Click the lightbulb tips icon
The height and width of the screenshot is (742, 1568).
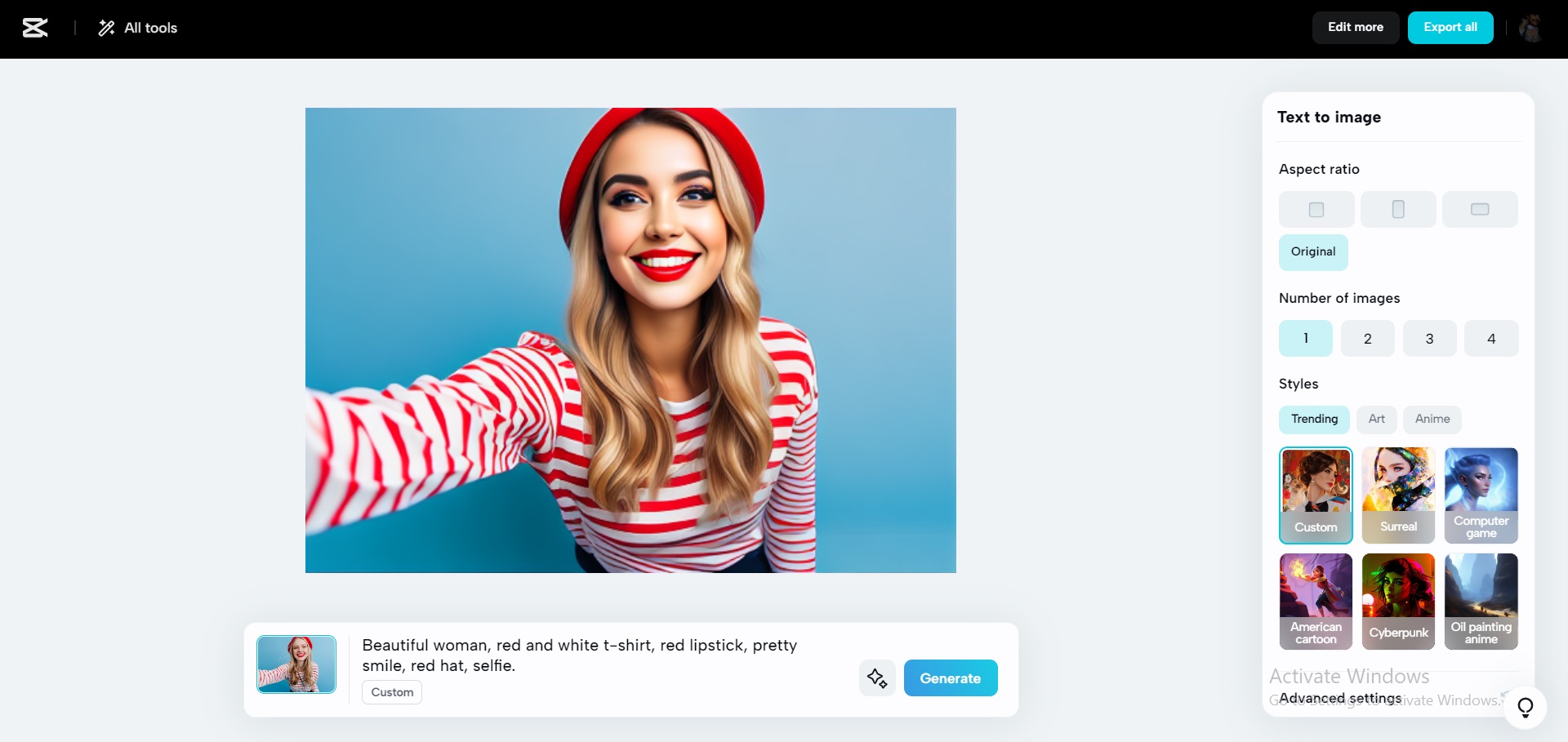click(x=1525, y=708)
